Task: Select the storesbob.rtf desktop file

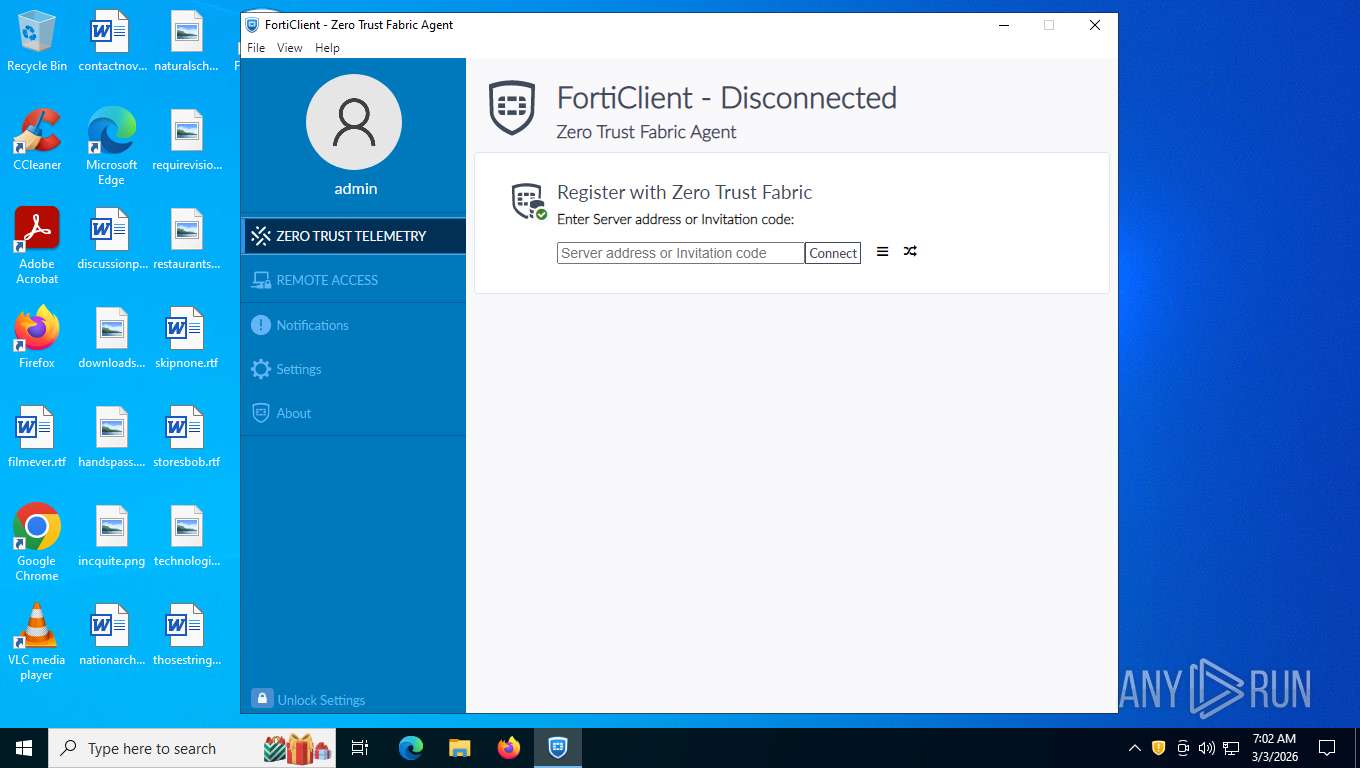Action: click(186, 437)
